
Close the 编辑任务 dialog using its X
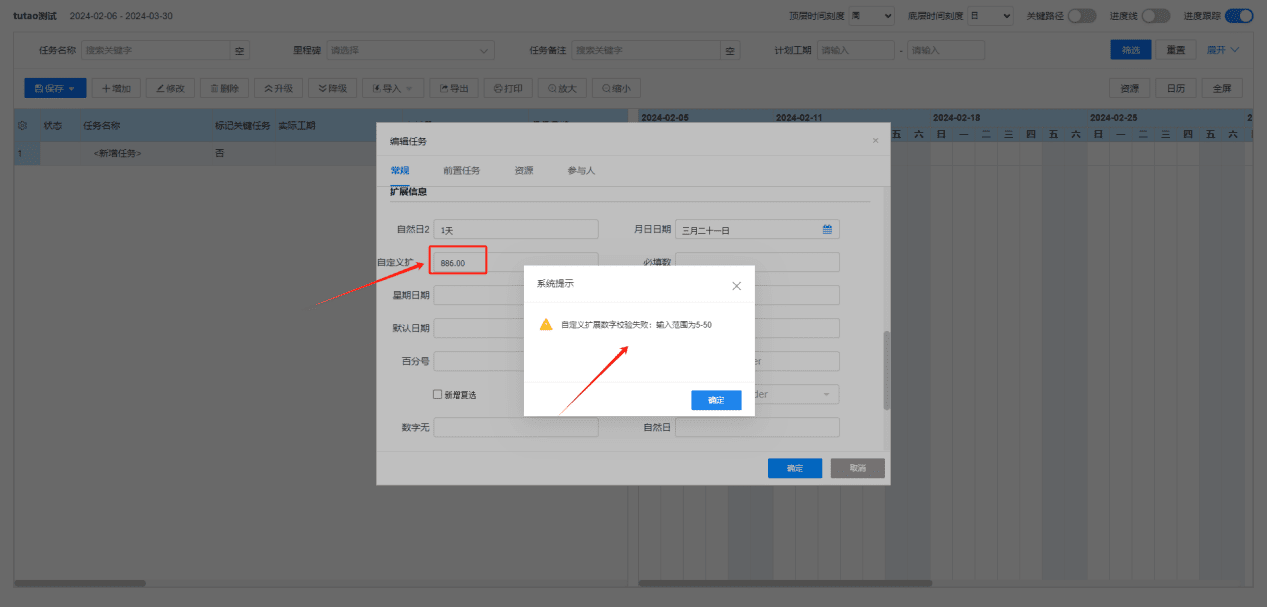(876, 141)
